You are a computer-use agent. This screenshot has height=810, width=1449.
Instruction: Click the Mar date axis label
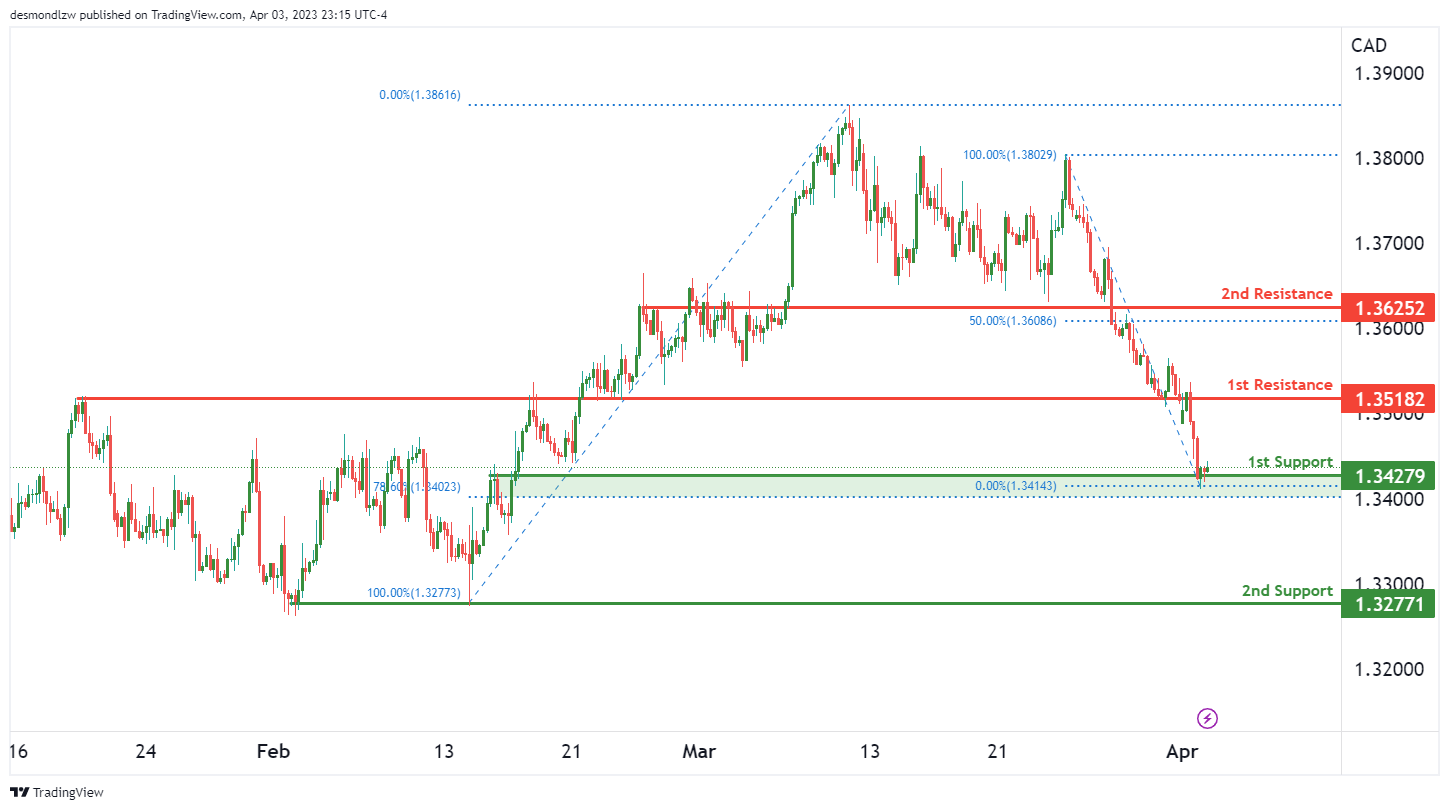coord(699,752)
